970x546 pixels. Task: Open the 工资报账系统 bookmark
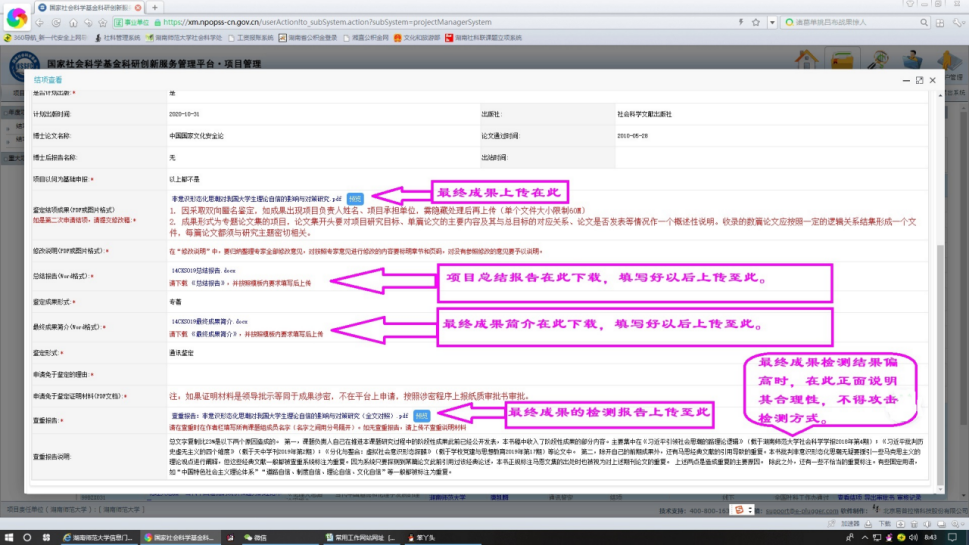pos(251,38)
